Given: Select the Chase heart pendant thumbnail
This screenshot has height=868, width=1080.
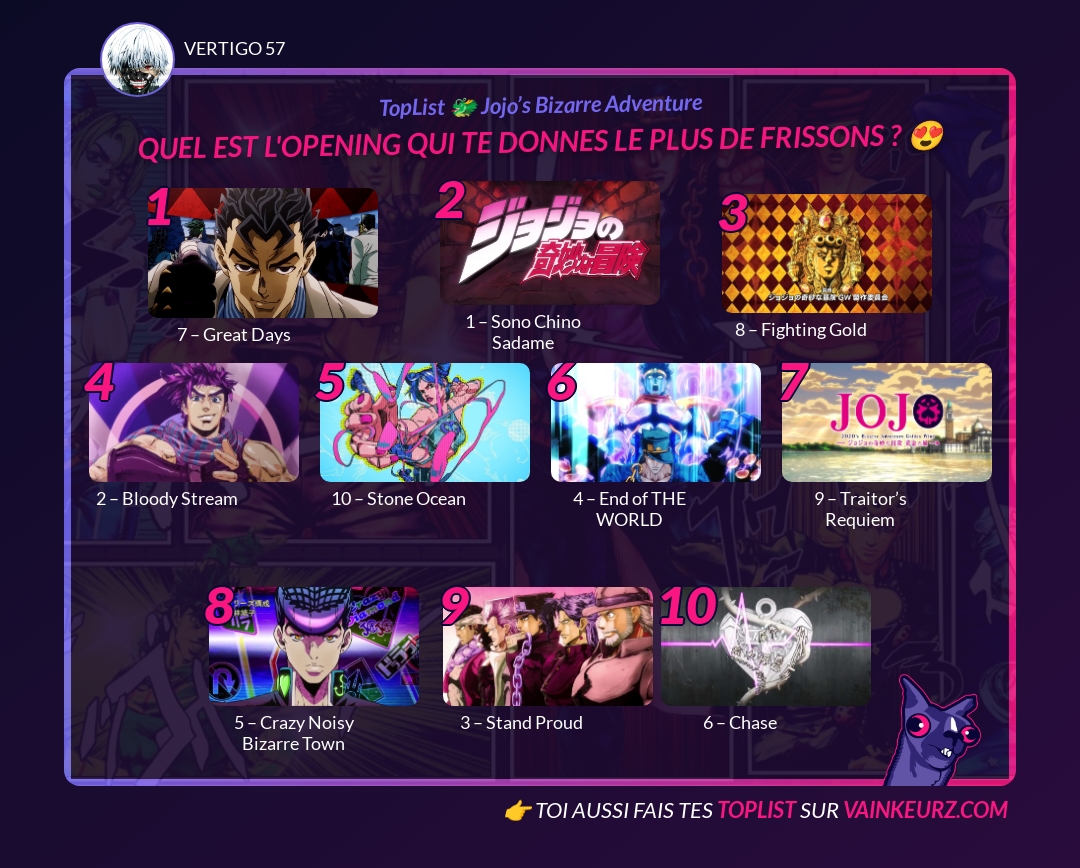Looking at the screenshot, I should (766, 646).
